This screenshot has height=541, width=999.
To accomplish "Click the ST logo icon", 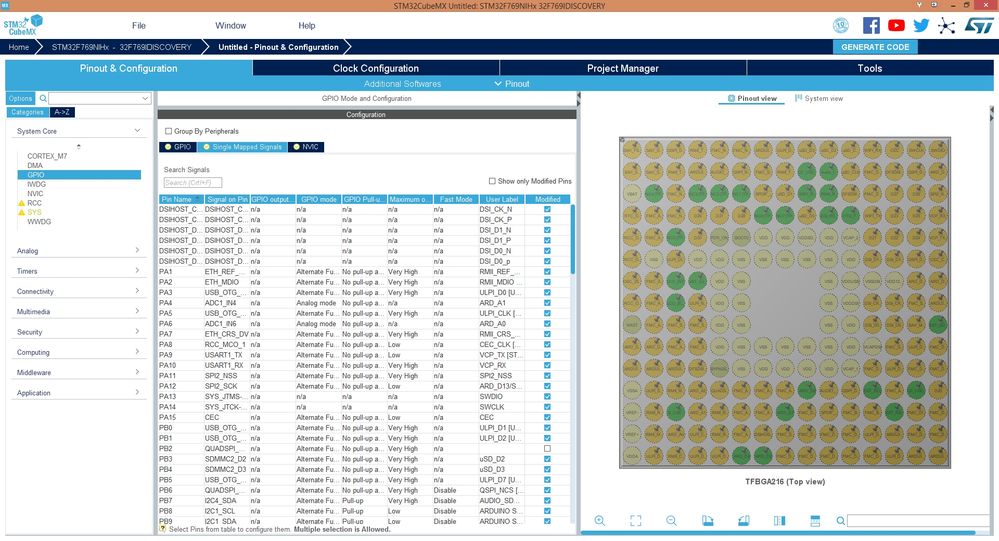I will [979, 25].
